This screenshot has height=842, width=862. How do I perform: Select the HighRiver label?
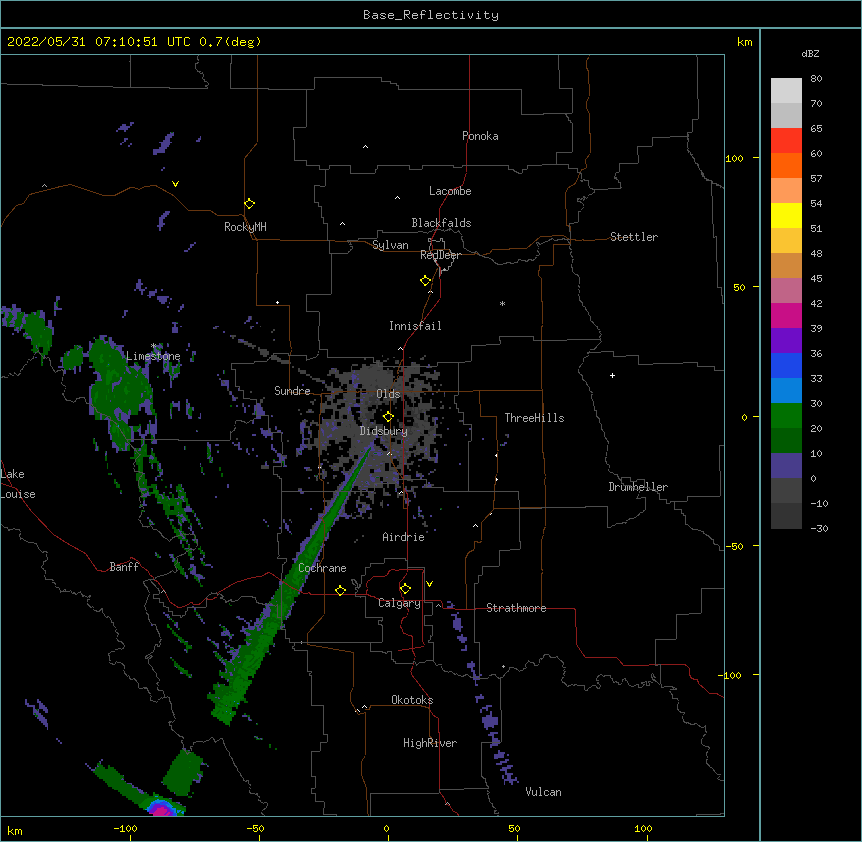[x=430, y=743]
